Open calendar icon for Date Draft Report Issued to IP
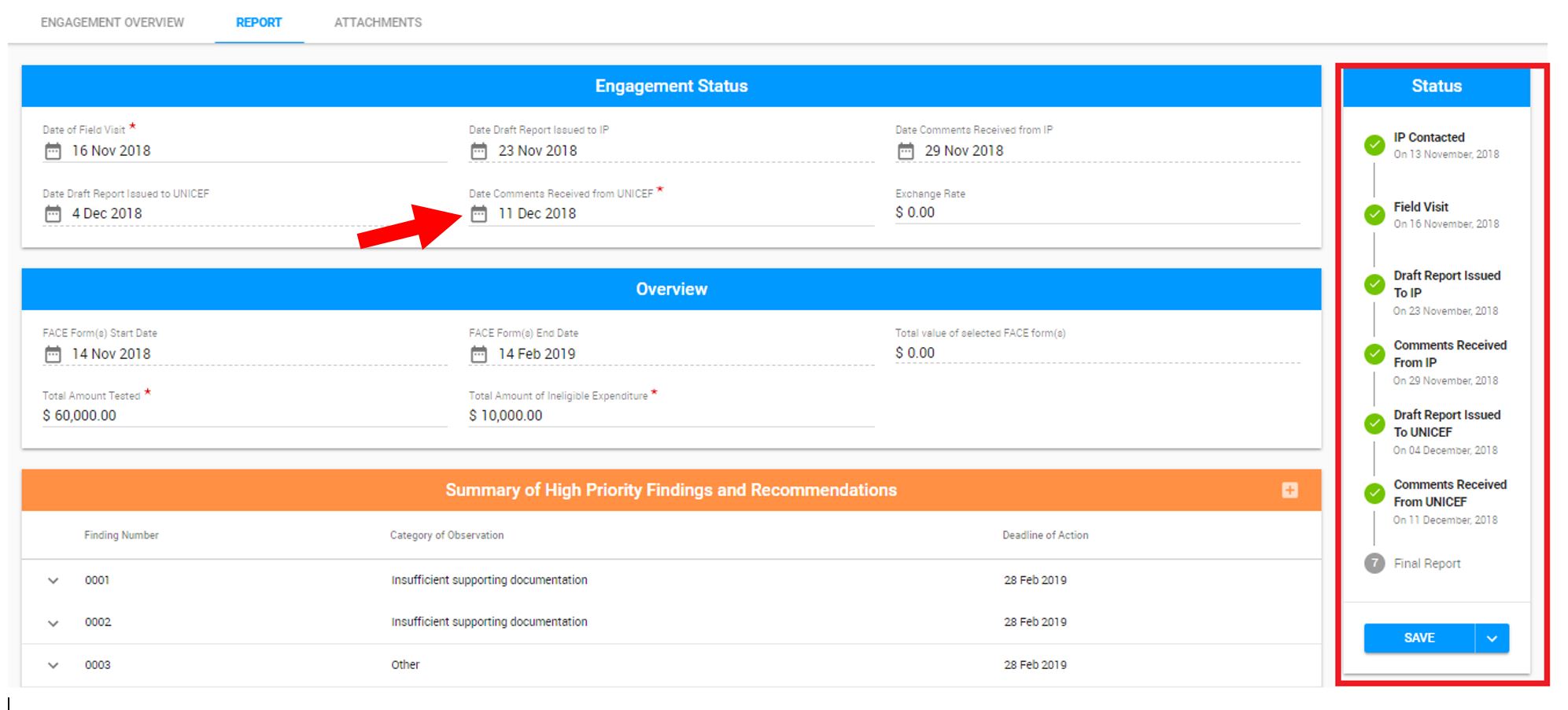 click(x=479, y=151)
